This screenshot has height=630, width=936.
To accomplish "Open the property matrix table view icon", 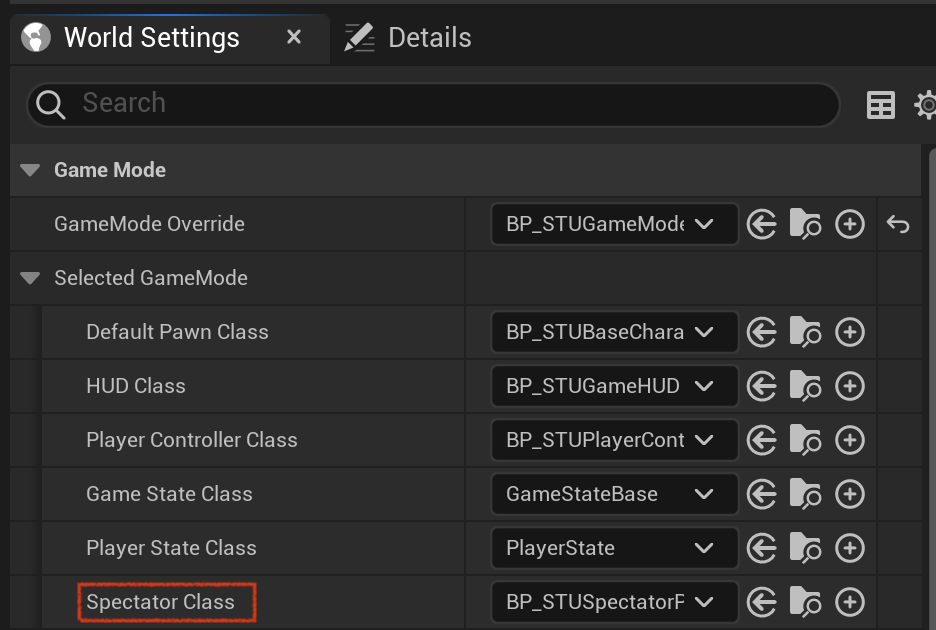I will coord(880,105).
